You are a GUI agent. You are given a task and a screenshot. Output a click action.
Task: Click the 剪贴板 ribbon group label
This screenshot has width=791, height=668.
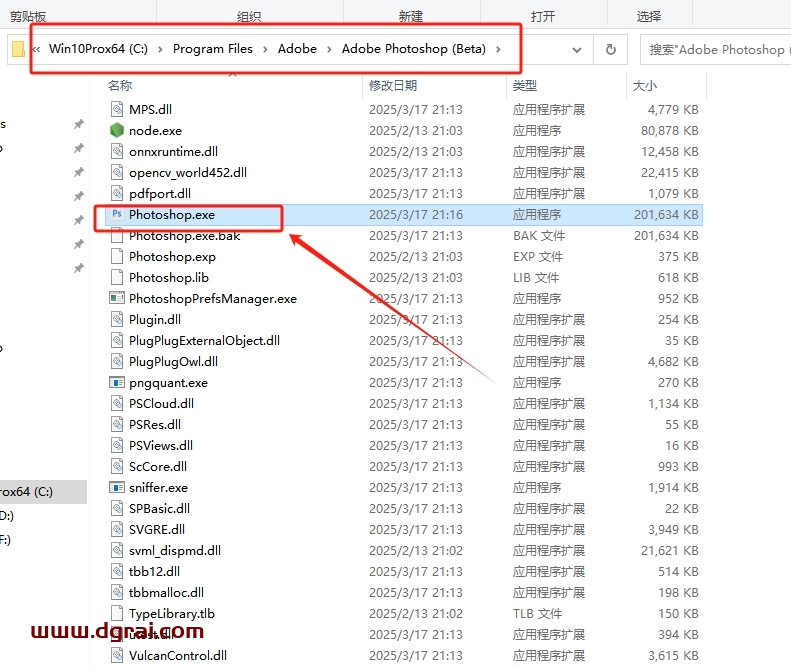tap(28, 17)
